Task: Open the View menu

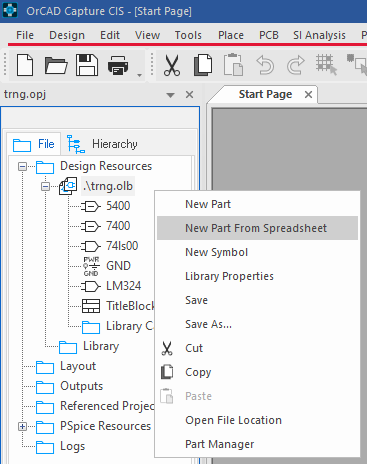Action: 147,35
